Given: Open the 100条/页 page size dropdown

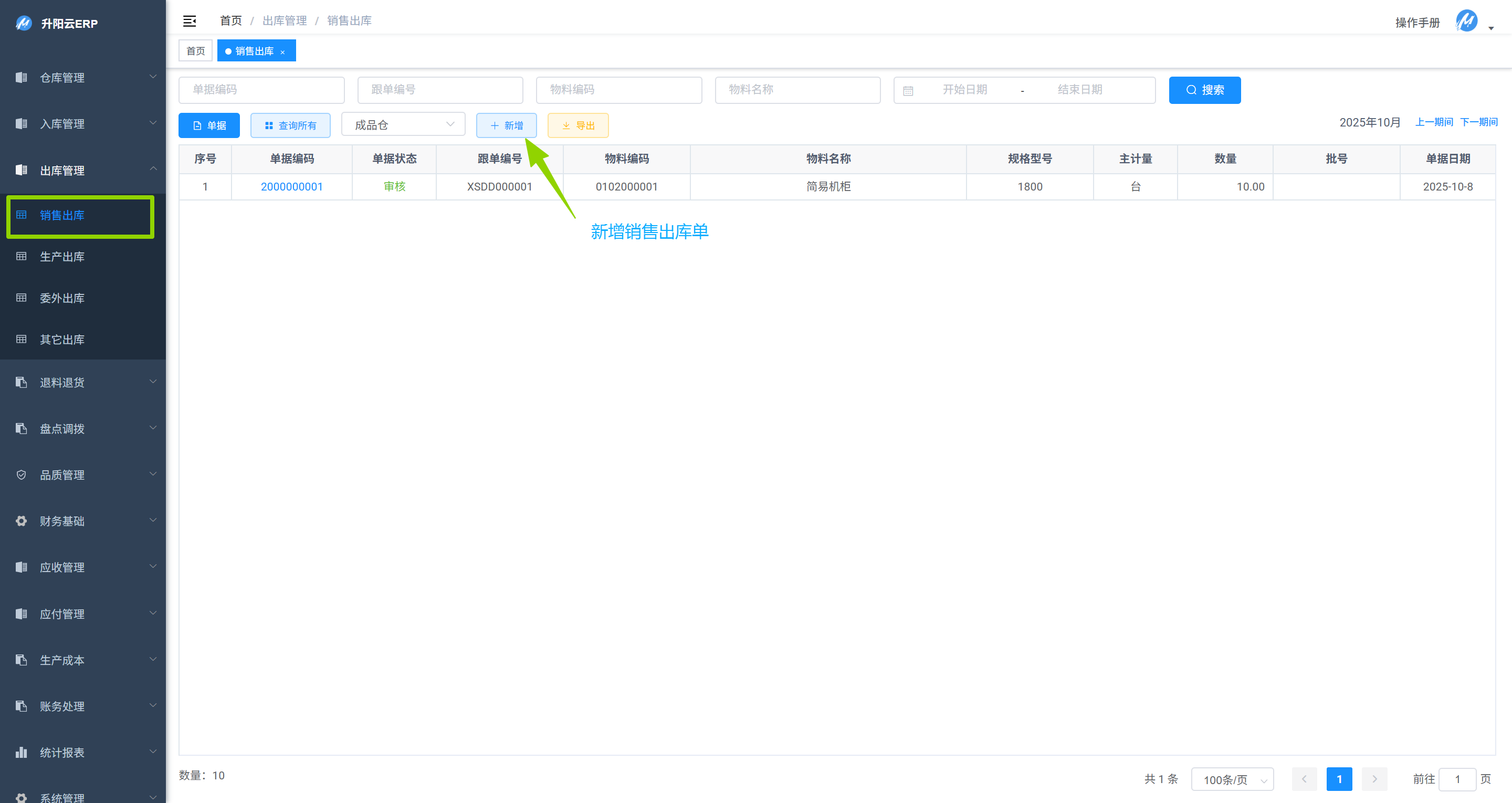Looking at the screenshot, I should [1232, 779].
